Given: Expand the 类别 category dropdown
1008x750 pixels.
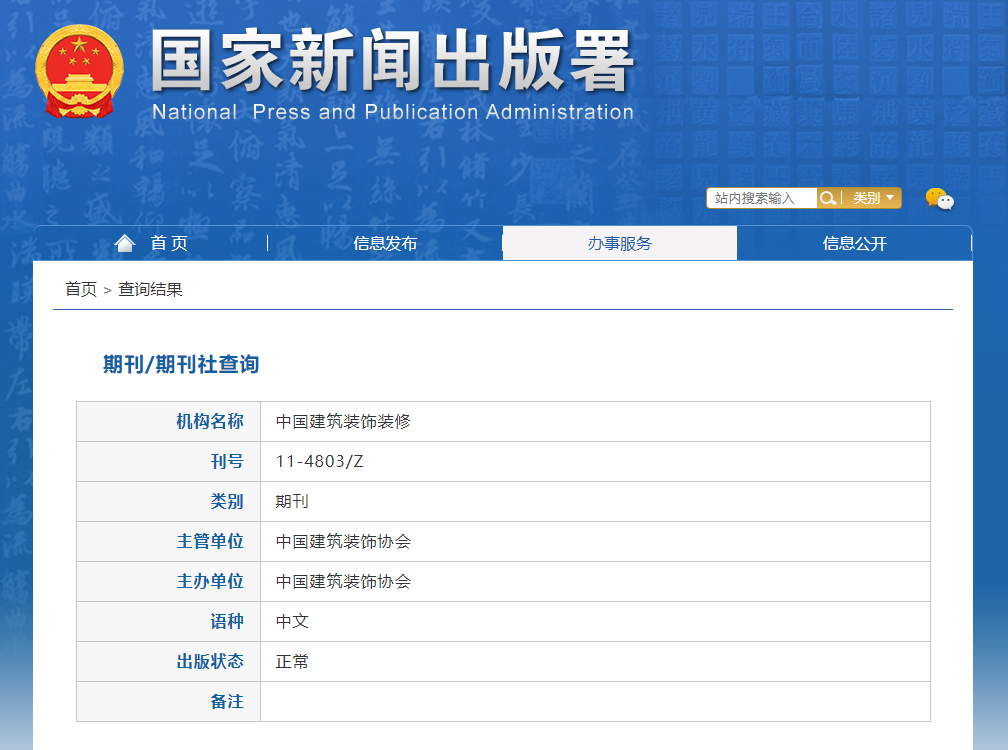Looking at the screenshot, I should click(873, 198).
